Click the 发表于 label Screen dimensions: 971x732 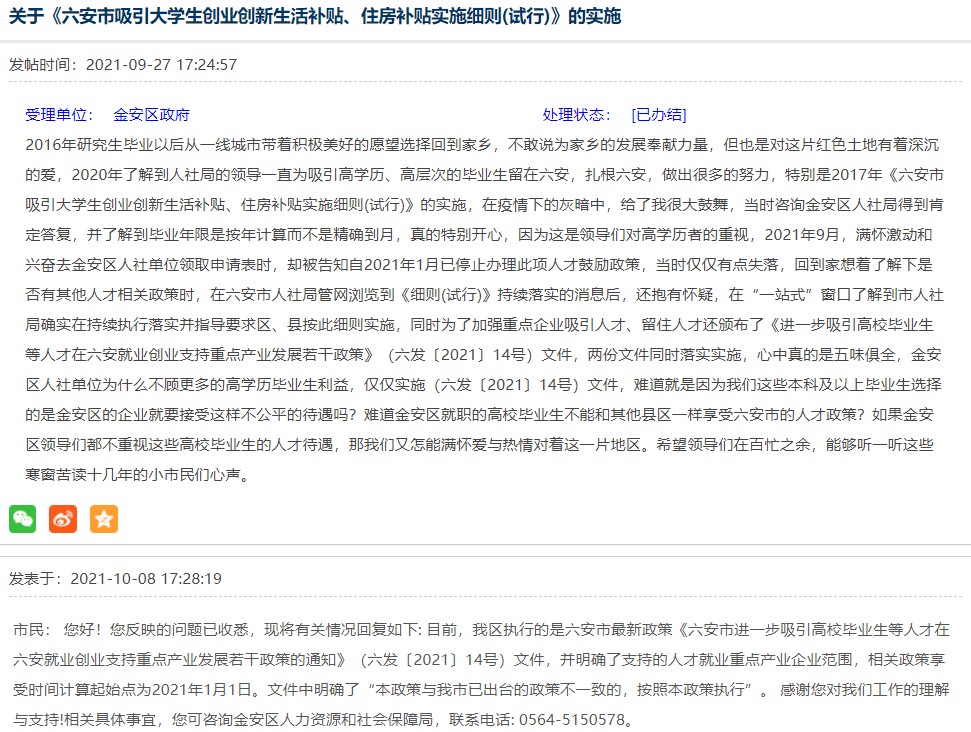click(36, 579)
